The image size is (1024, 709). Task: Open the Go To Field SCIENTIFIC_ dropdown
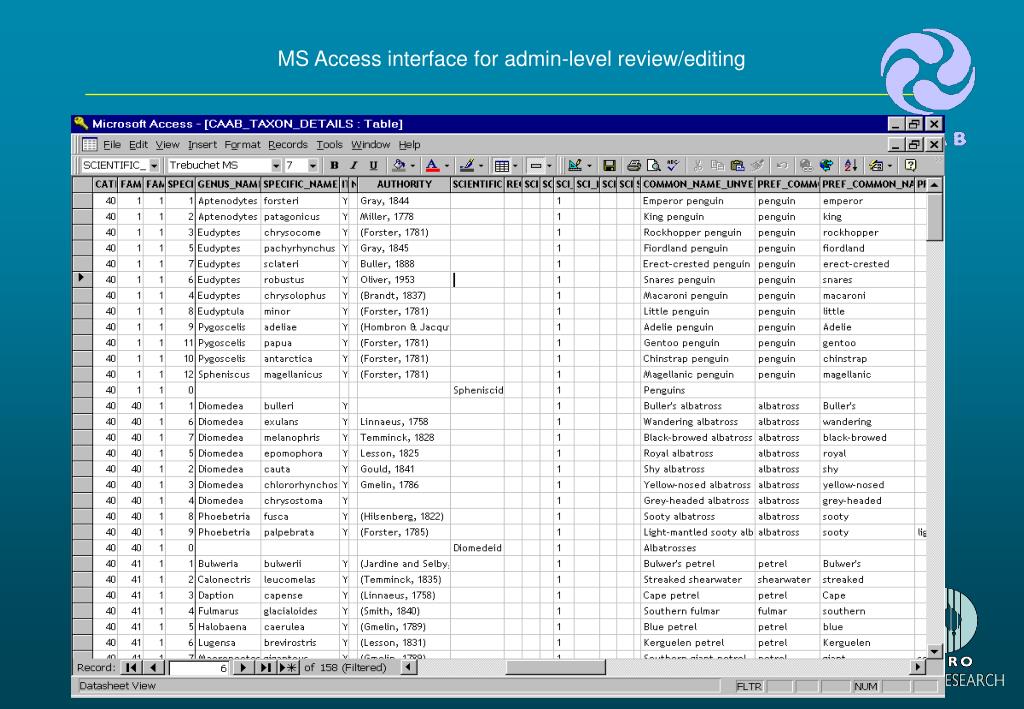[x=154, y=165]
